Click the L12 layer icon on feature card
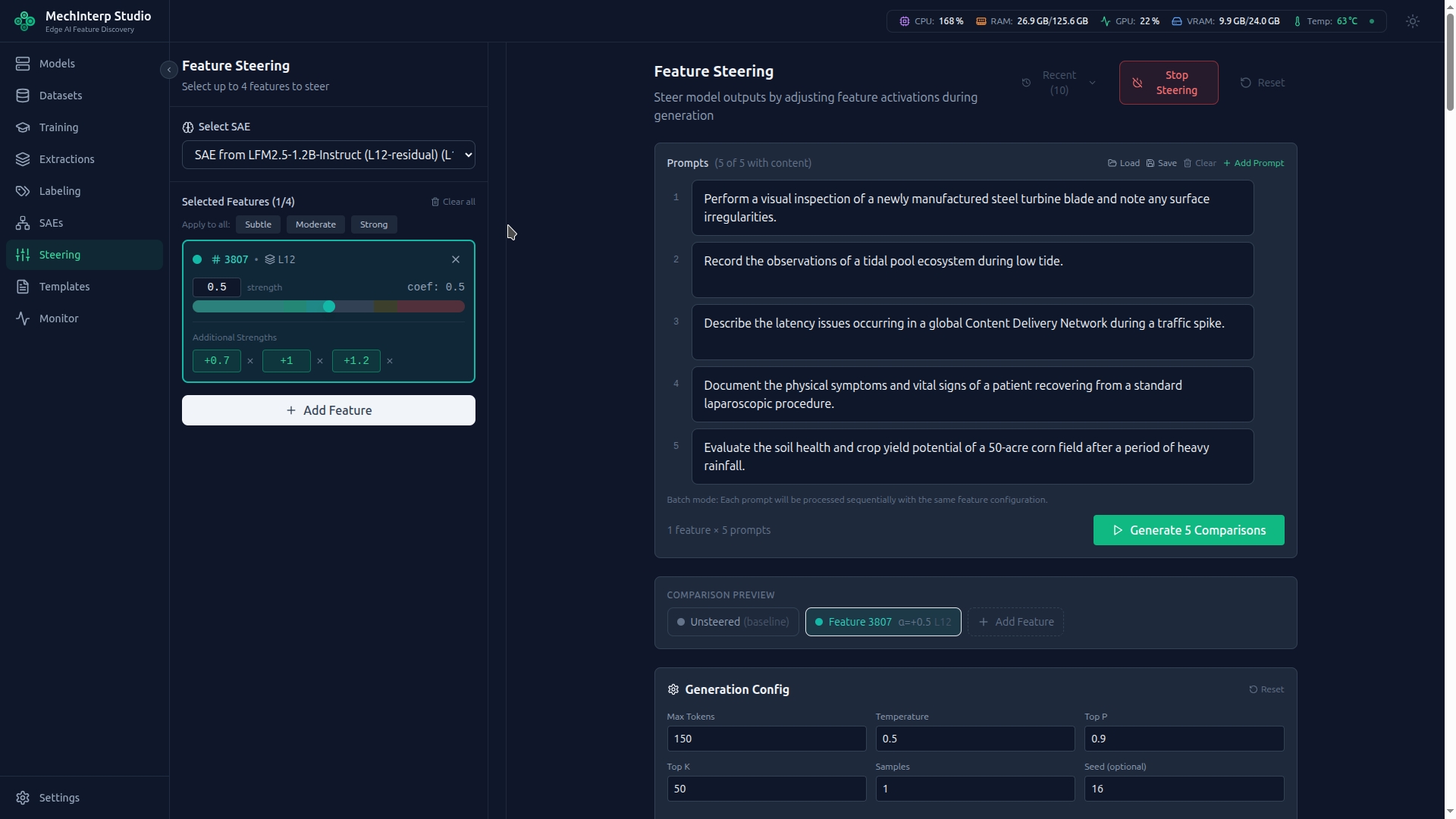1456x819 pixels. tap(270, 259)
